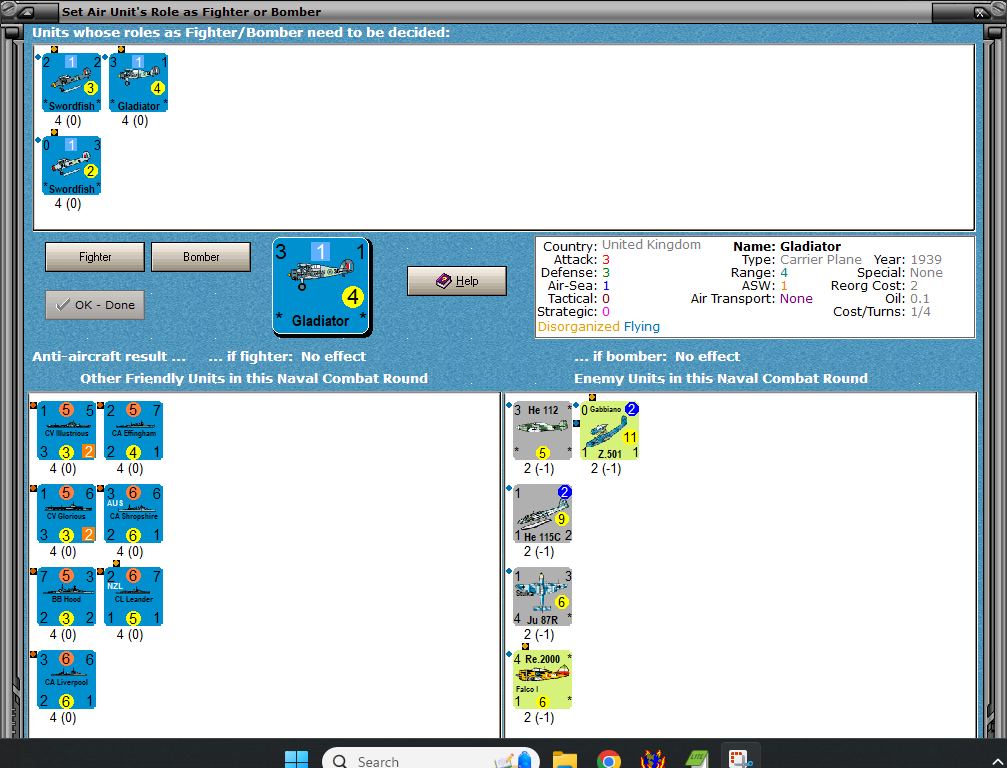
Task: Select He 112 enemy unit
Action: (x=542, y=431)
